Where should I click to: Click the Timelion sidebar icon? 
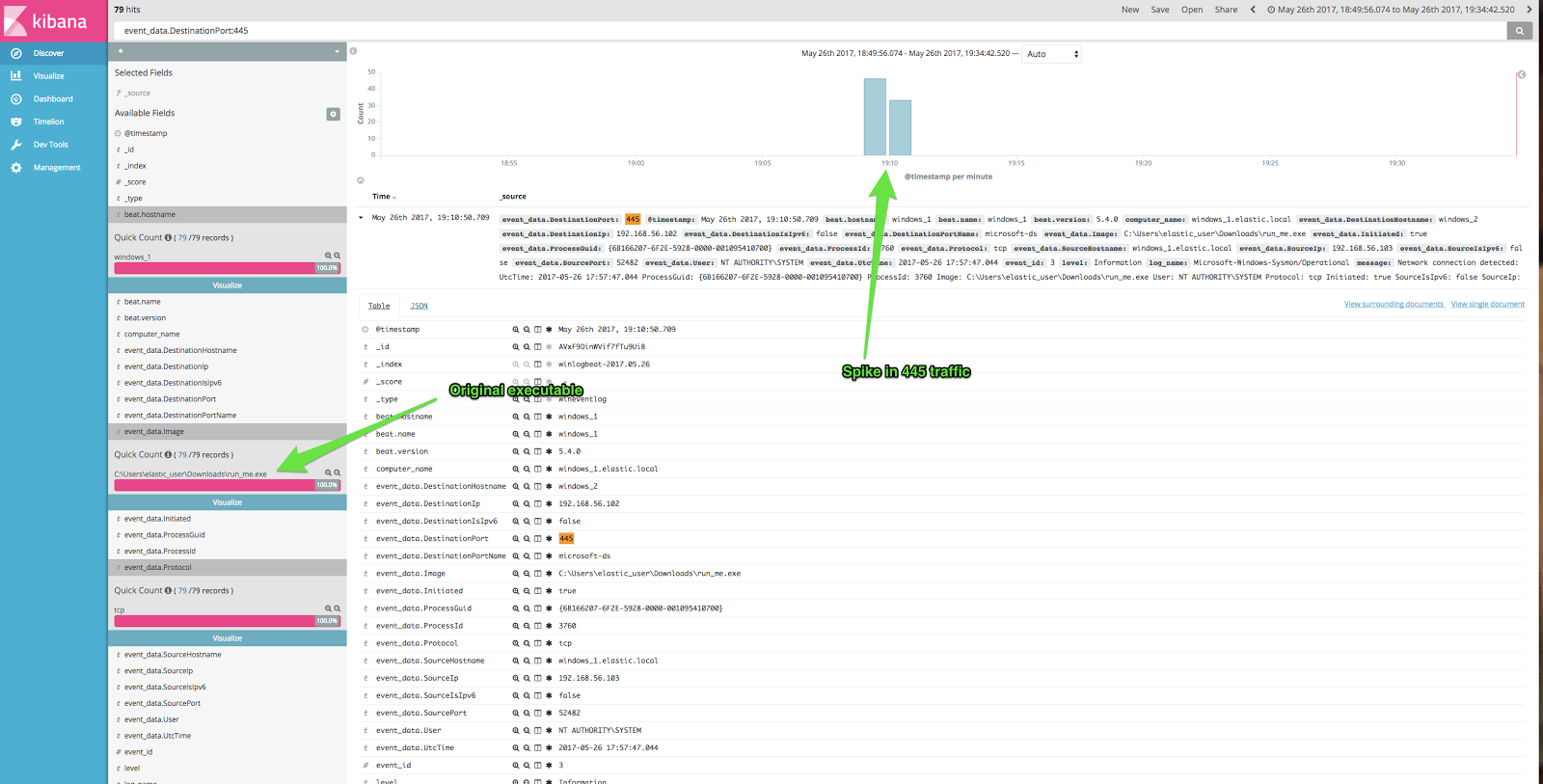tap(16, 122)
